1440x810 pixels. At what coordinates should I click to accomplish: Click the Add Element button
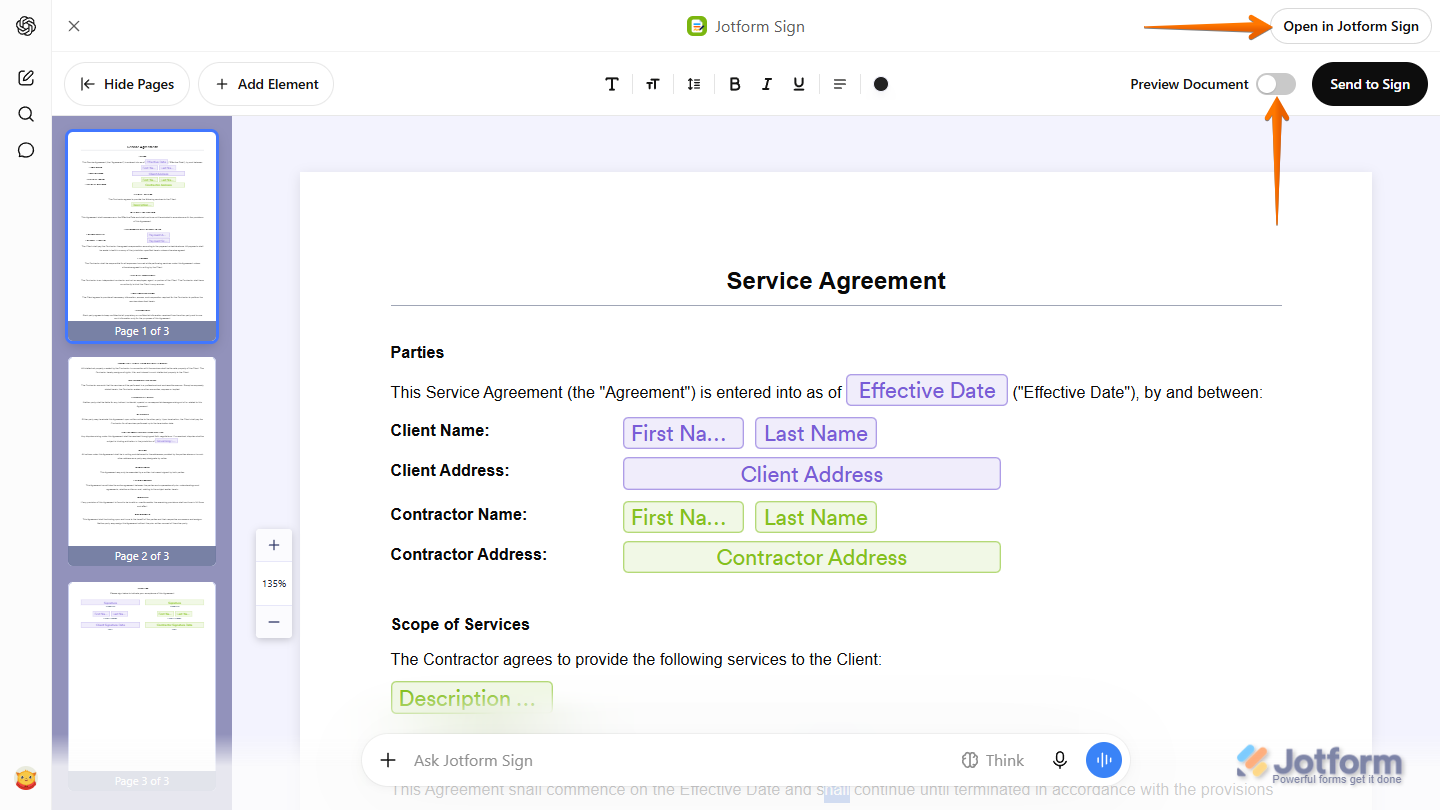click(x=266, y=84)
